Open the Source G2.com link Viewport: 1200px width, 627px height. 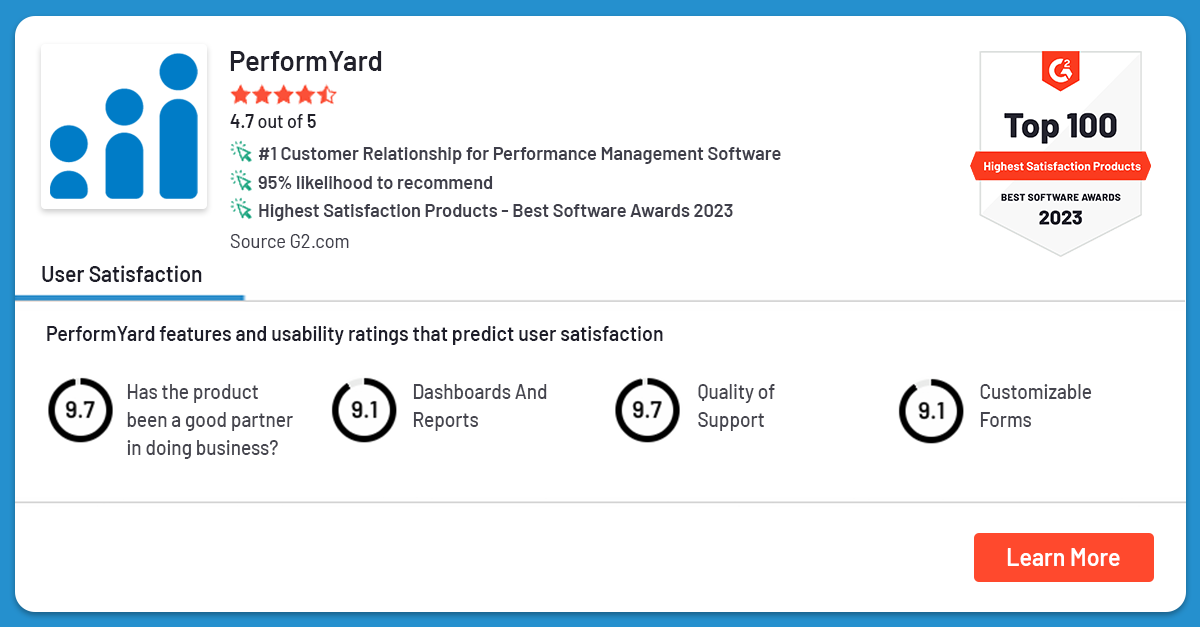pyautogui.click(x=287, y=241)
